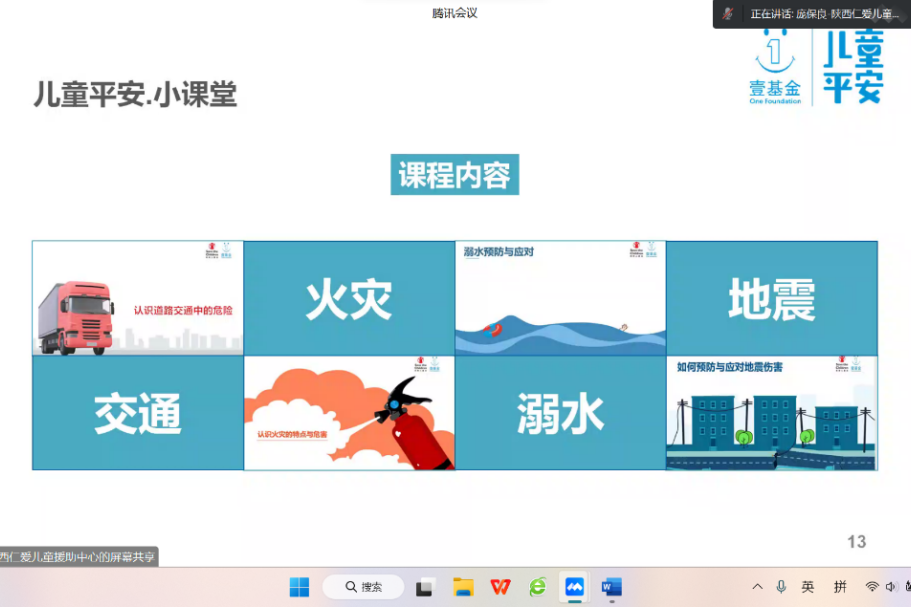Viewport: 911px width, 607px height.
Task: Switch to the Tencent Meeting taskbar icon
Action: click(574, 587)
